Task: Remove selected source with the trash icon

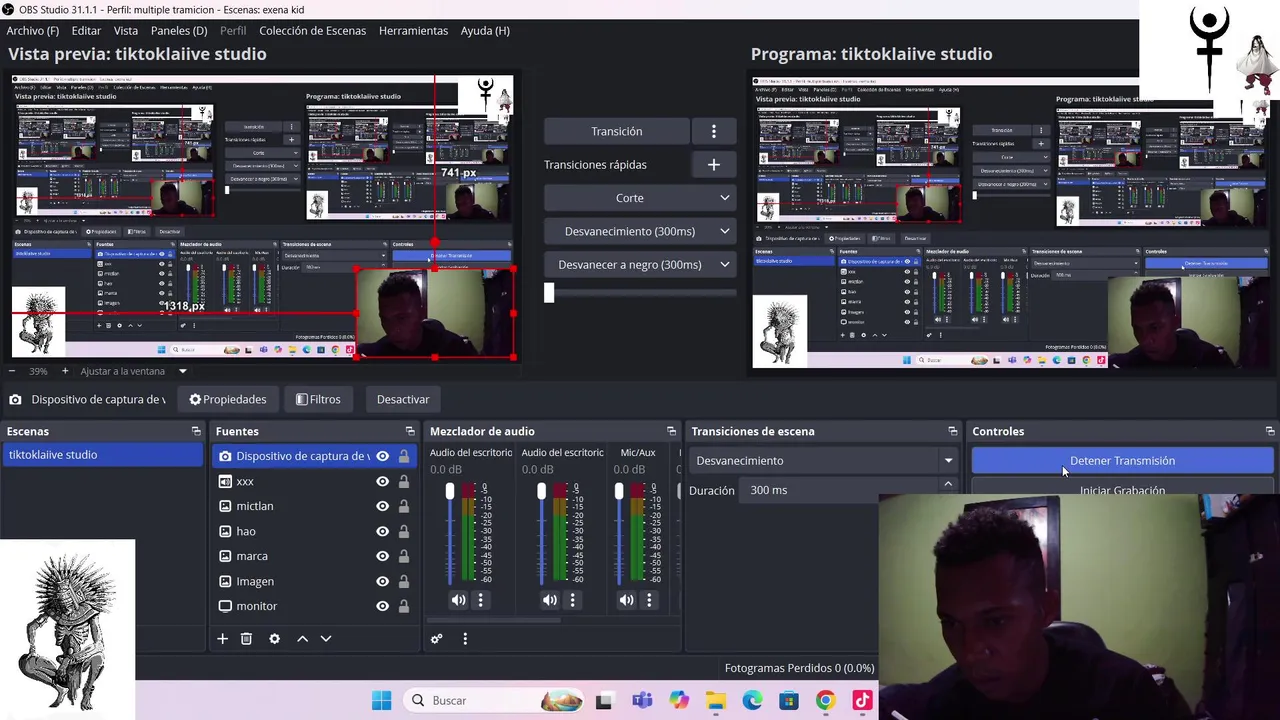Action: pyautogui.click(x=246, y=638)
